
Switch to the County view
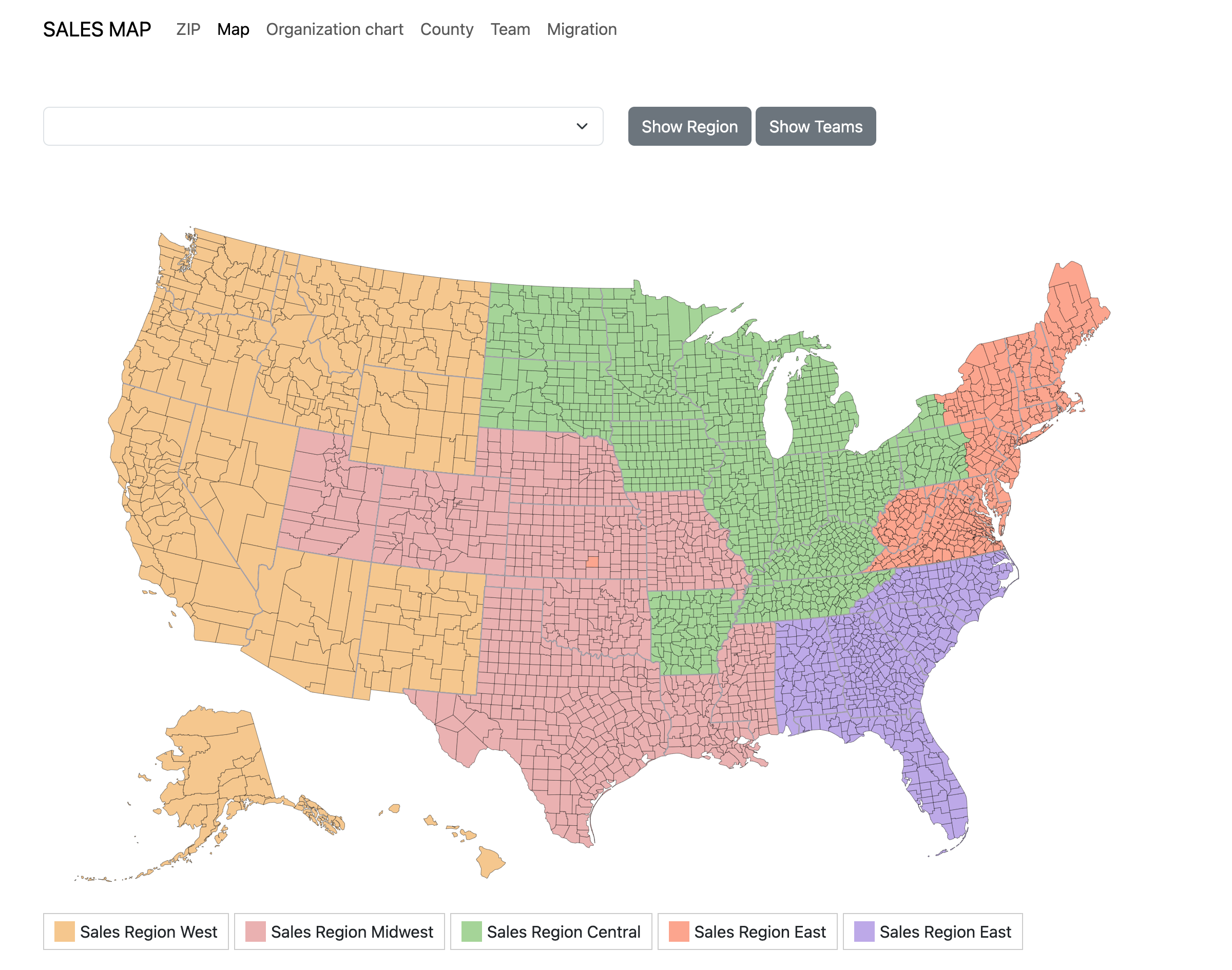point(447,29)
